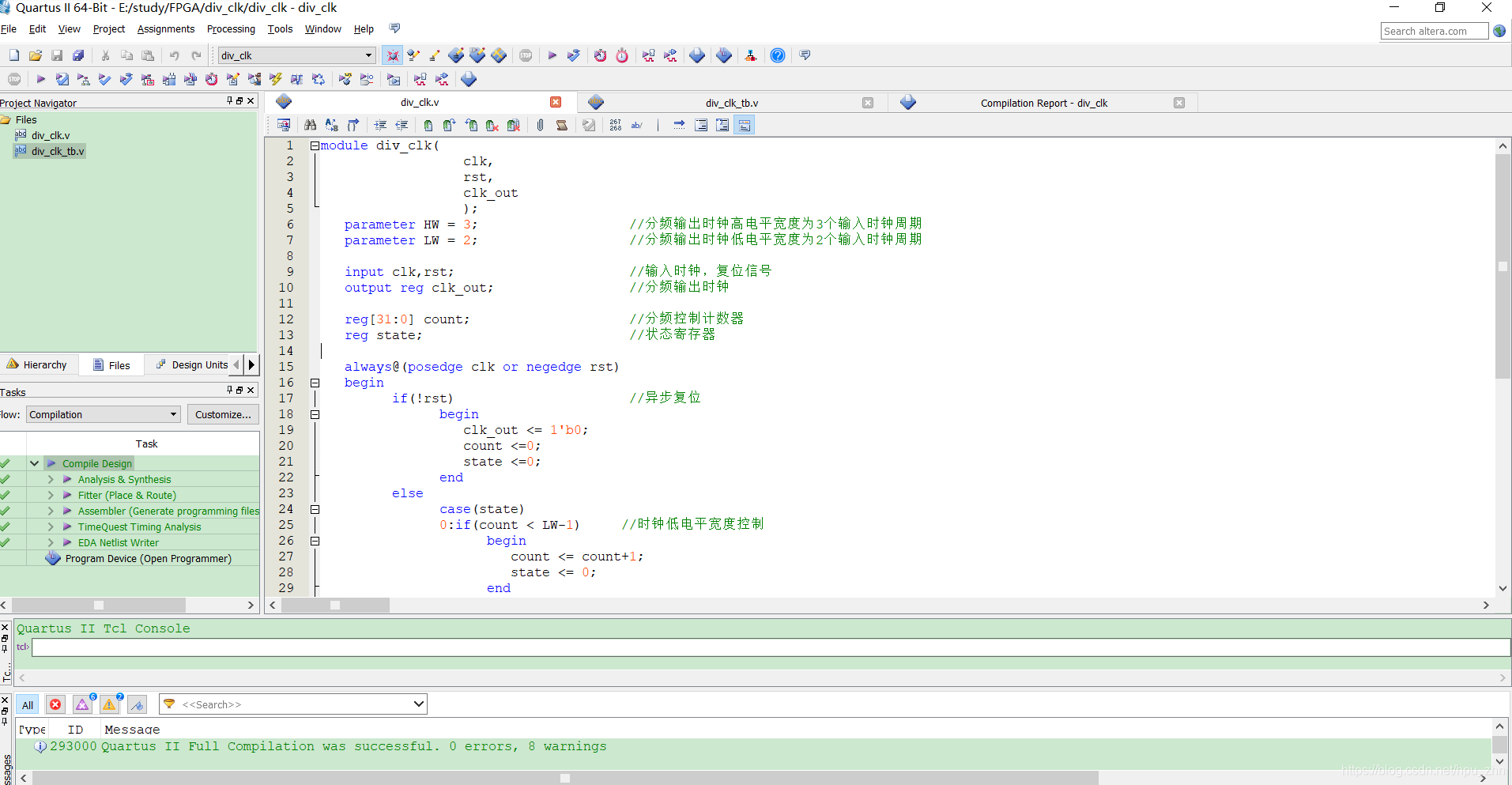Viewport: 1512px width, 785px height.
Task: Show only error messages with the filter
Action: 55,704
